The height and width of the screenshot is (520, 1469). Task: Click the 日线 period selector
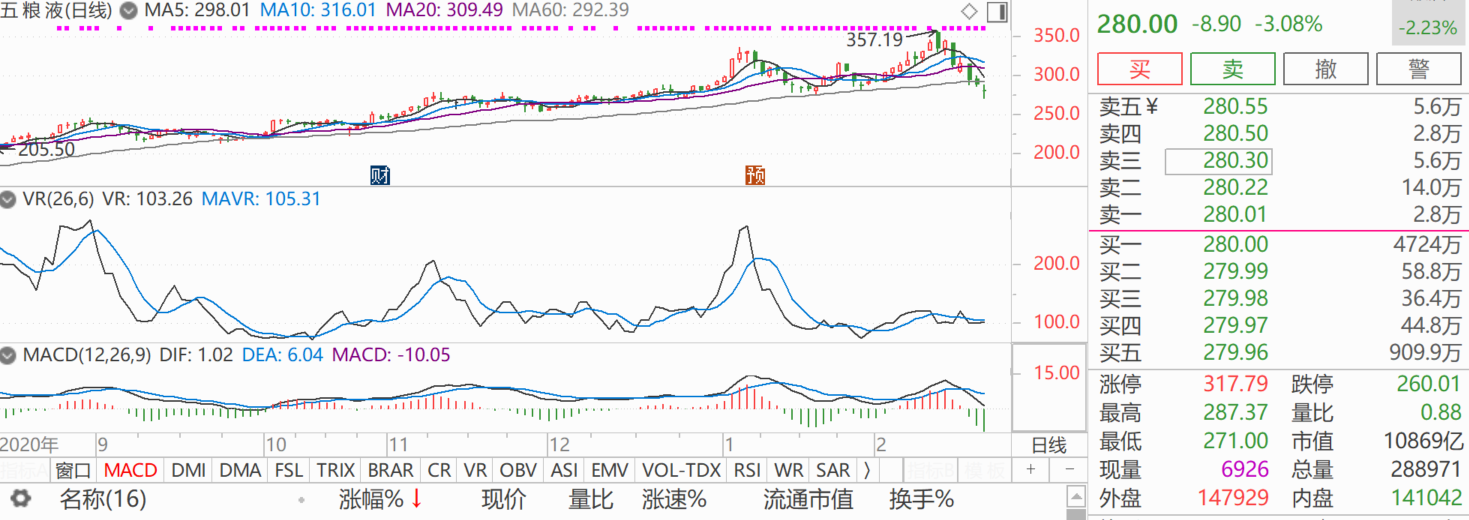point(1049,445)
